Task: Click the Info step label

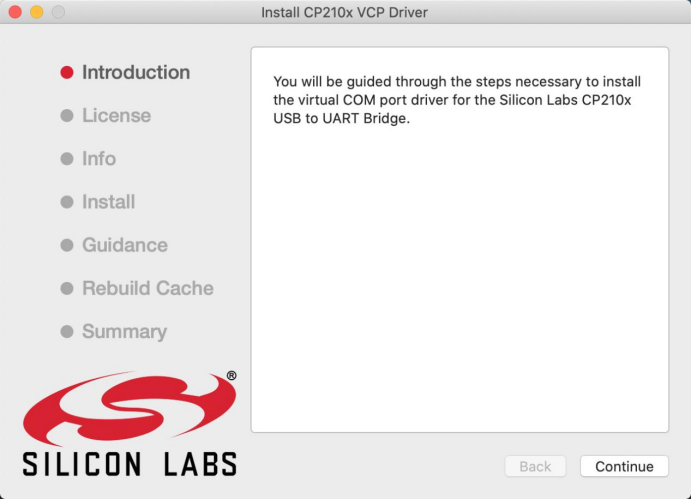Action: point(99,159)
